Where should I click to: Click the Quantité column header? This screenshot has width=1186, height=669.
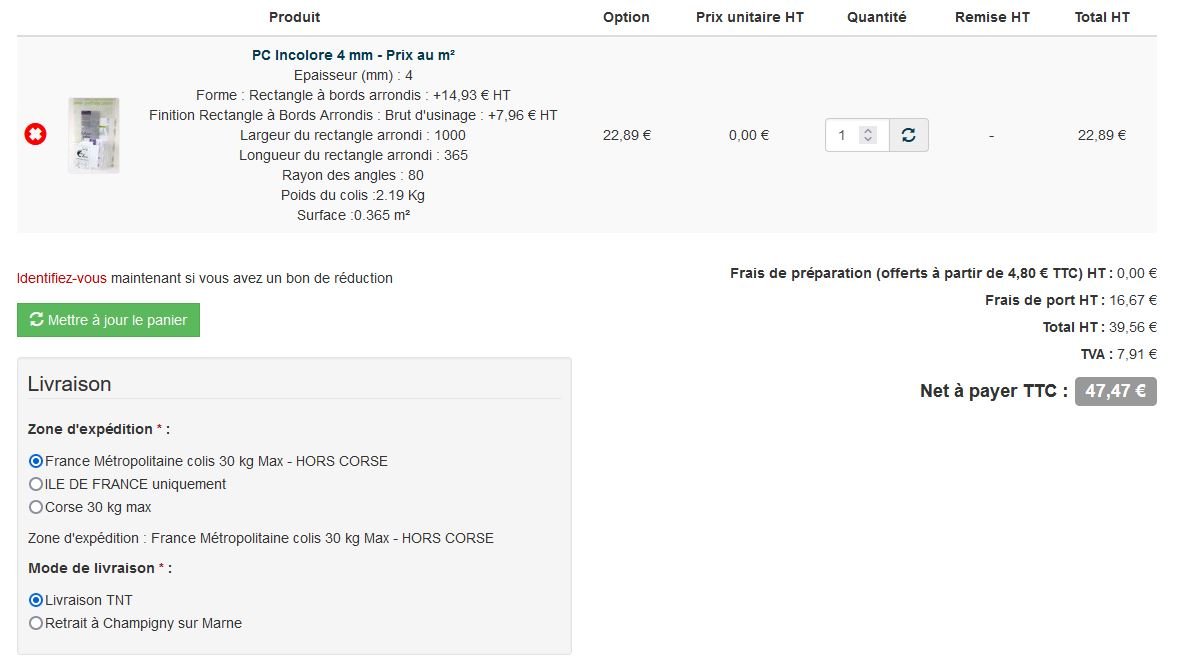coord(876,17)
